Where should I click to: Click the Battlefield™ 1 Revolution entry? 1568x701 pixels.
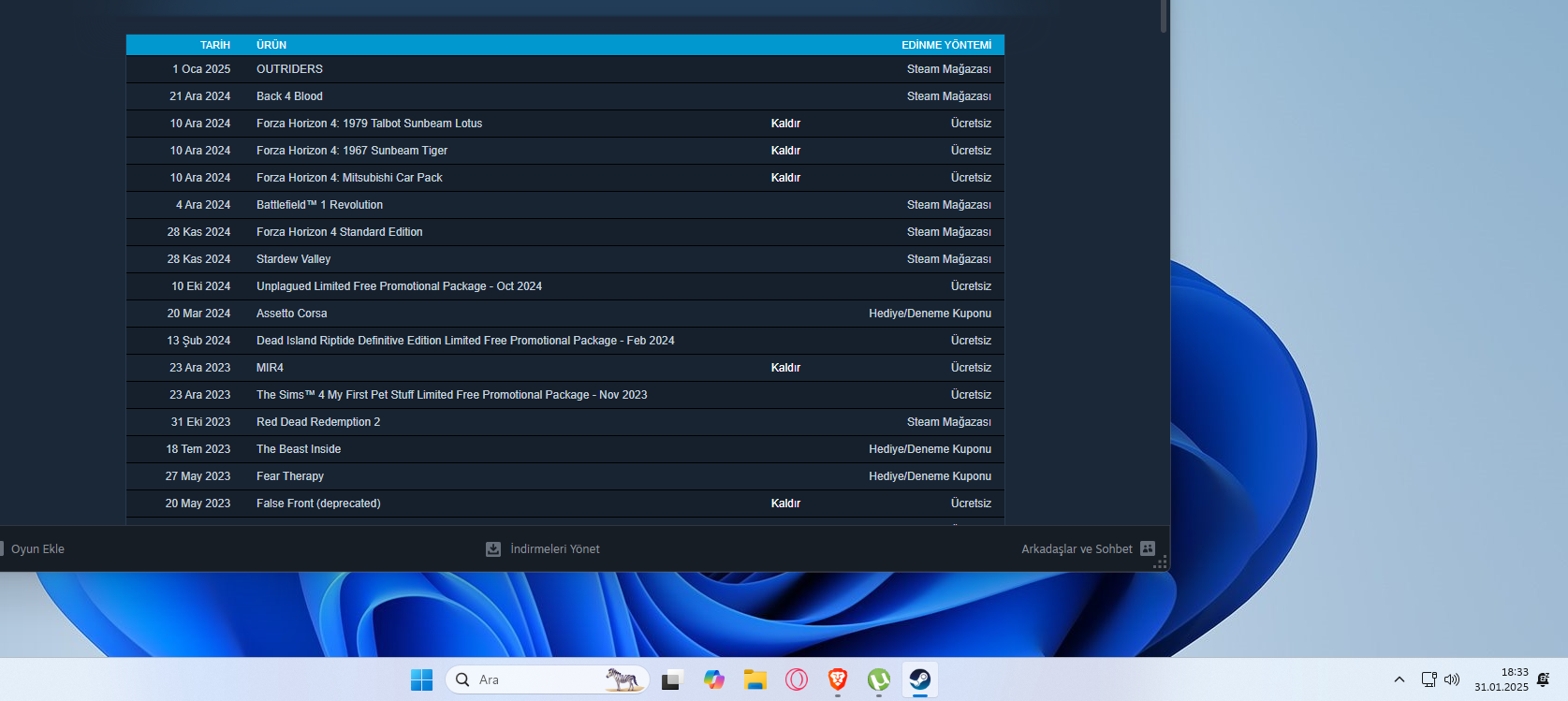point(319,205)
